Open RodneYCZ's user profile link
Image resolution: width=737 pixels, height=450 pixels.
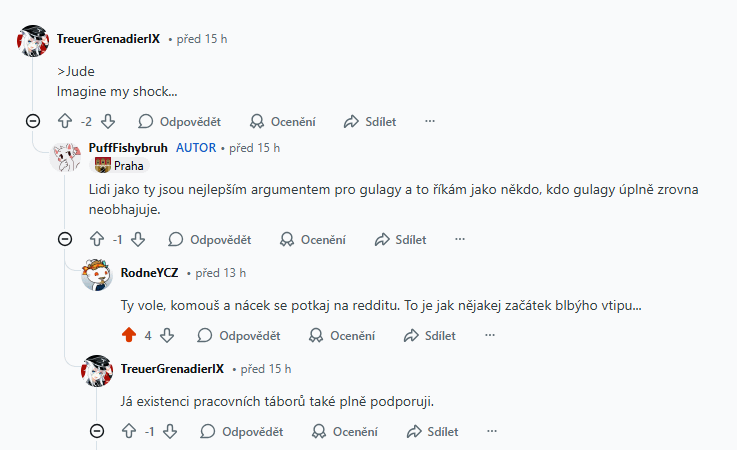[149, 271]
